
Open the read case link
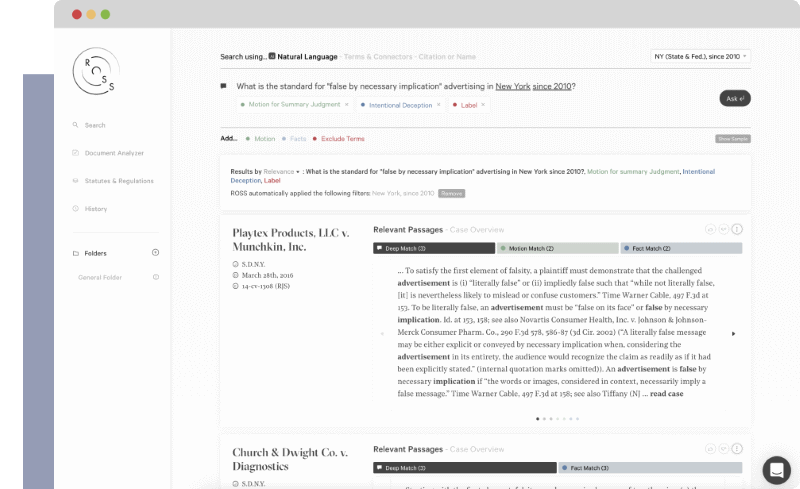[666, 394]
